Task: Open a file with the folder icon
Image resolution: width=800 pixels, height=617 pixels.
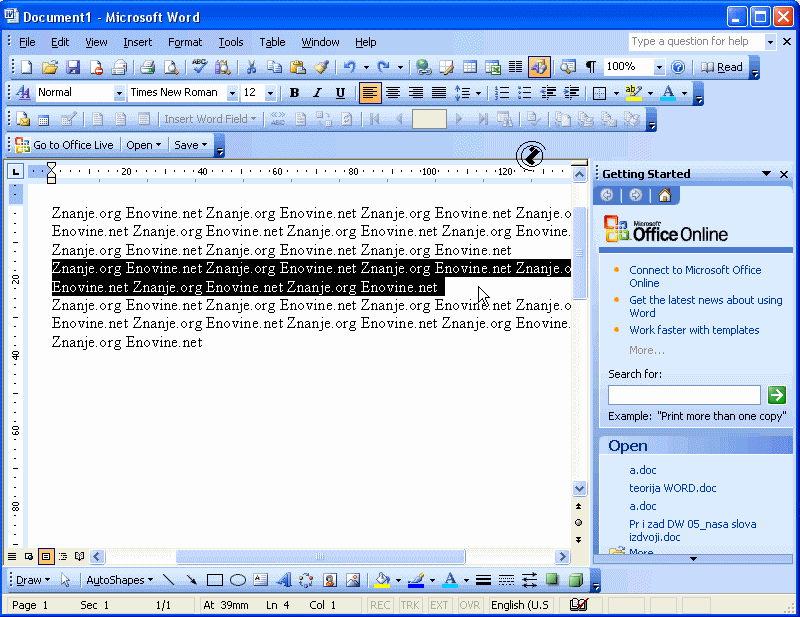Action: (49, 67)
